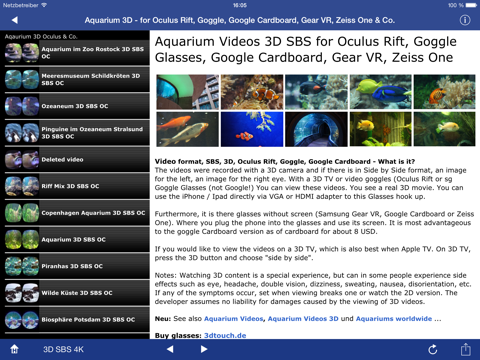Tap the yellow cichlid in green water thumbnail

coord(445,129)
